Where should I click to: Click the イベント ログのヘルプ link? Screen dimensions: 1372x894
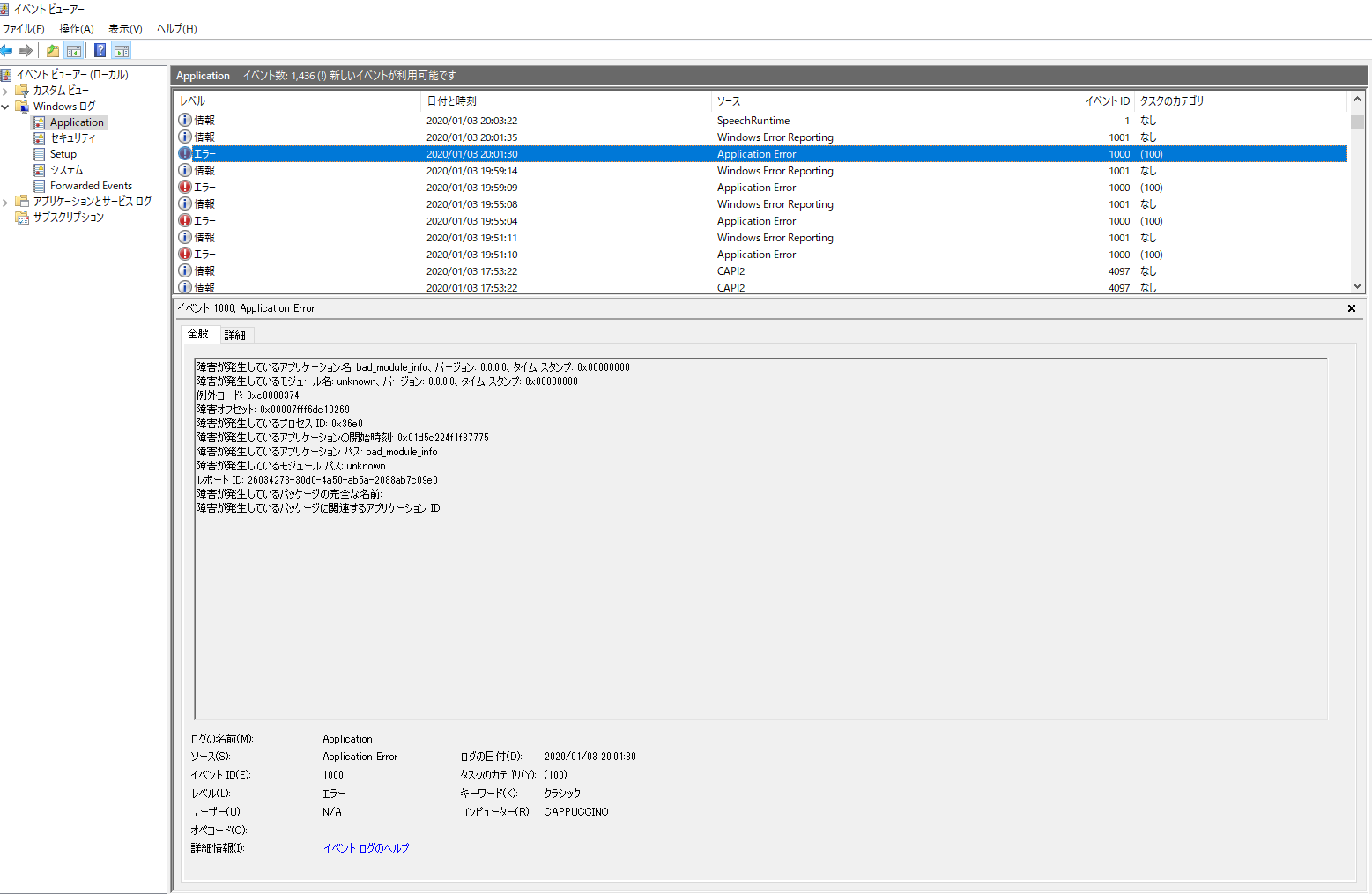366,848
